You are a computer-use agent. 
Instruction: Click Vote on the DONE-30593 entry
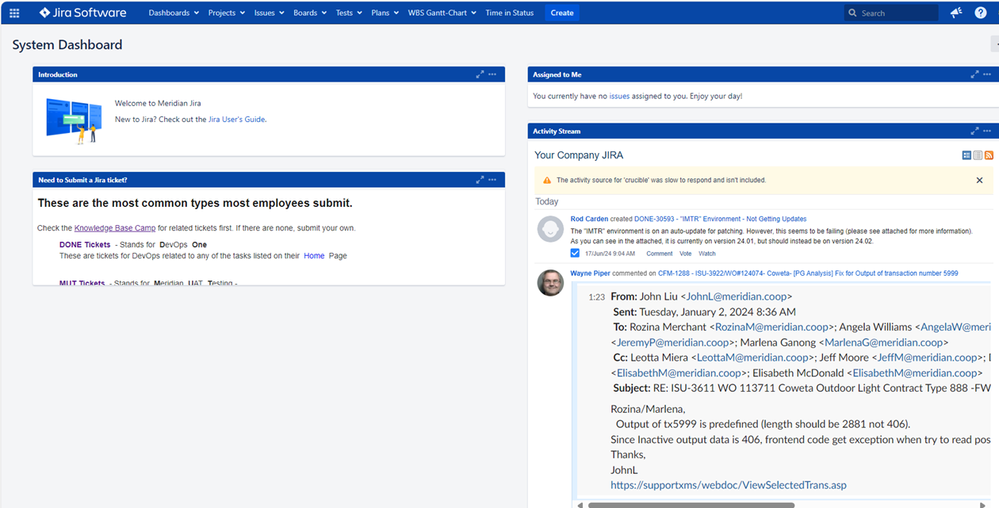686,254
